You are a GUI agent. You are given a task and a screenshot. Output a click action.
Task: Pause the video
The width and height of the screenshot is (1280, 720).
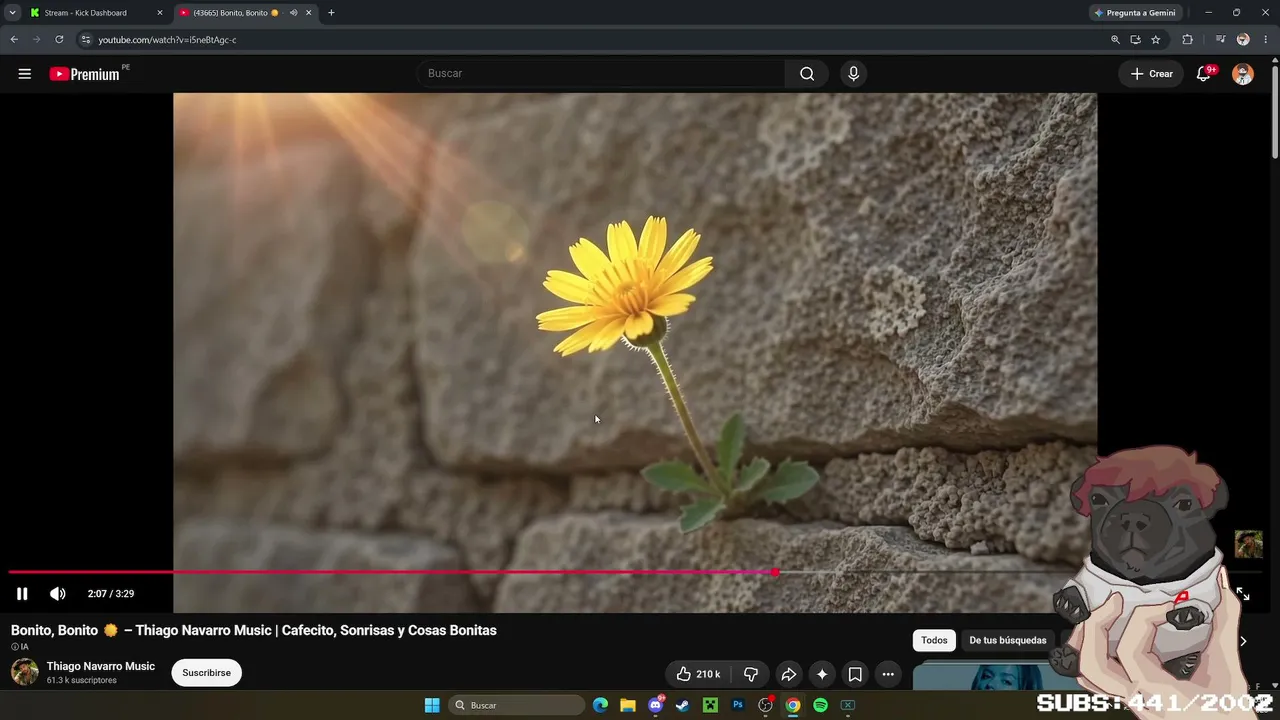(22, 594)
